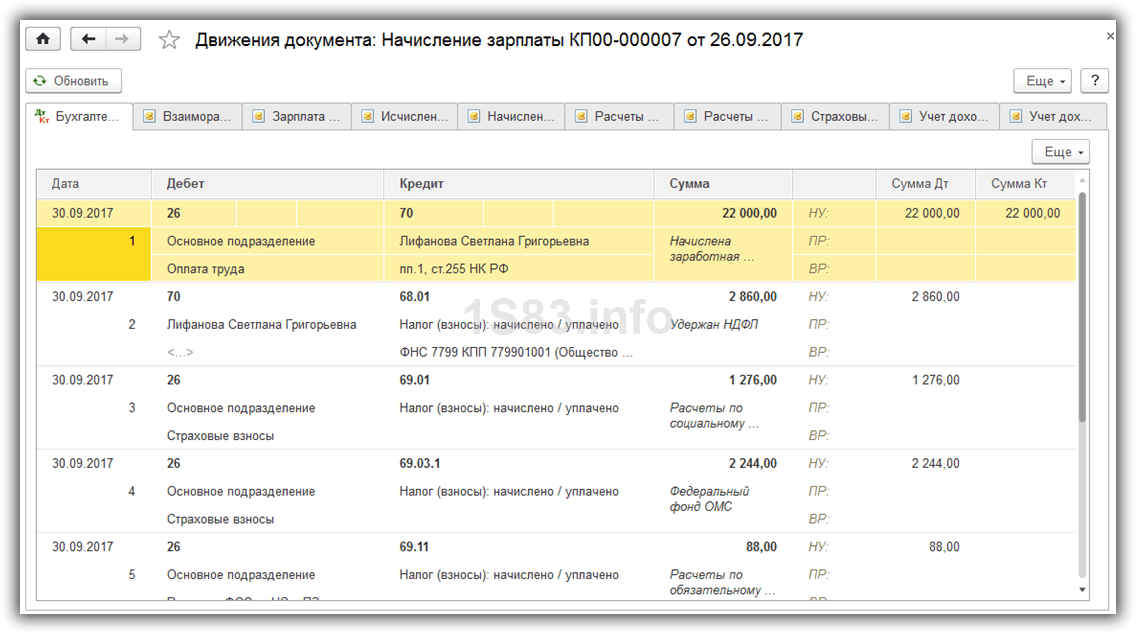The width and height of the screenshot is (1136, 634).
Task: Navigate back with the left arrow
Action: pyautogui.click(x=88, y=39)
